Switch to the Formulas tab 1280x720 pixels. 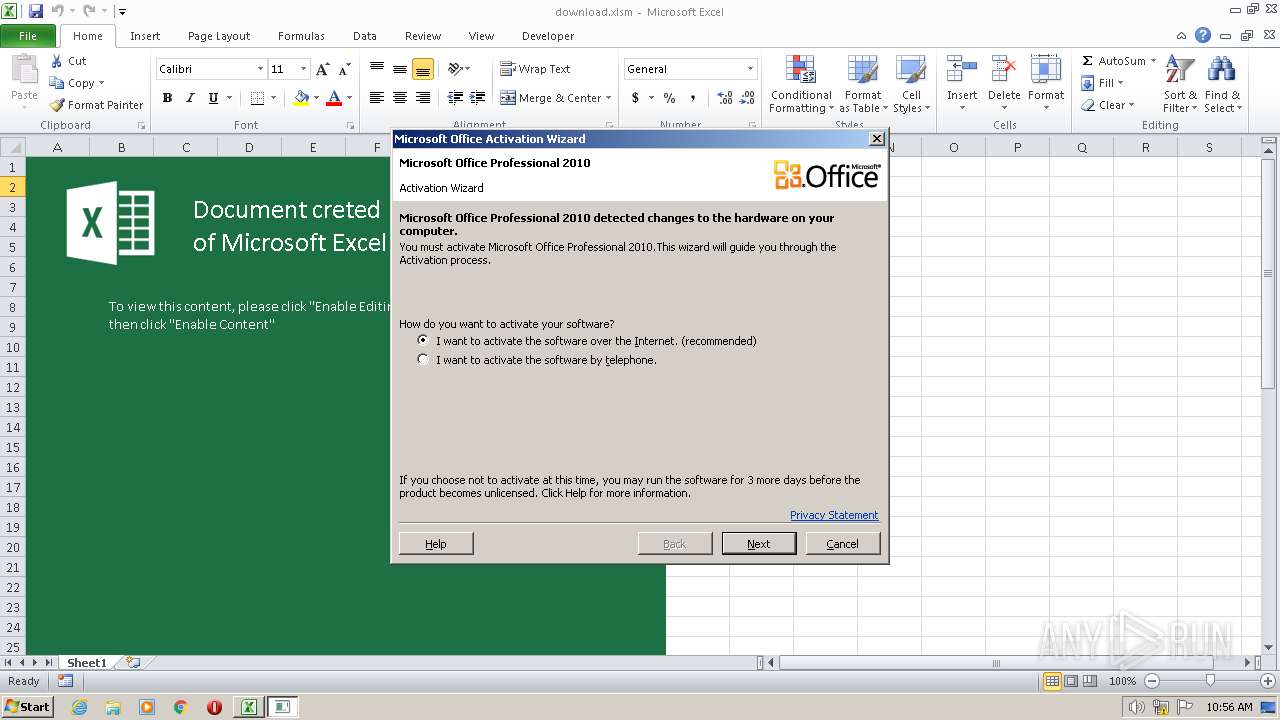point(301,36)
